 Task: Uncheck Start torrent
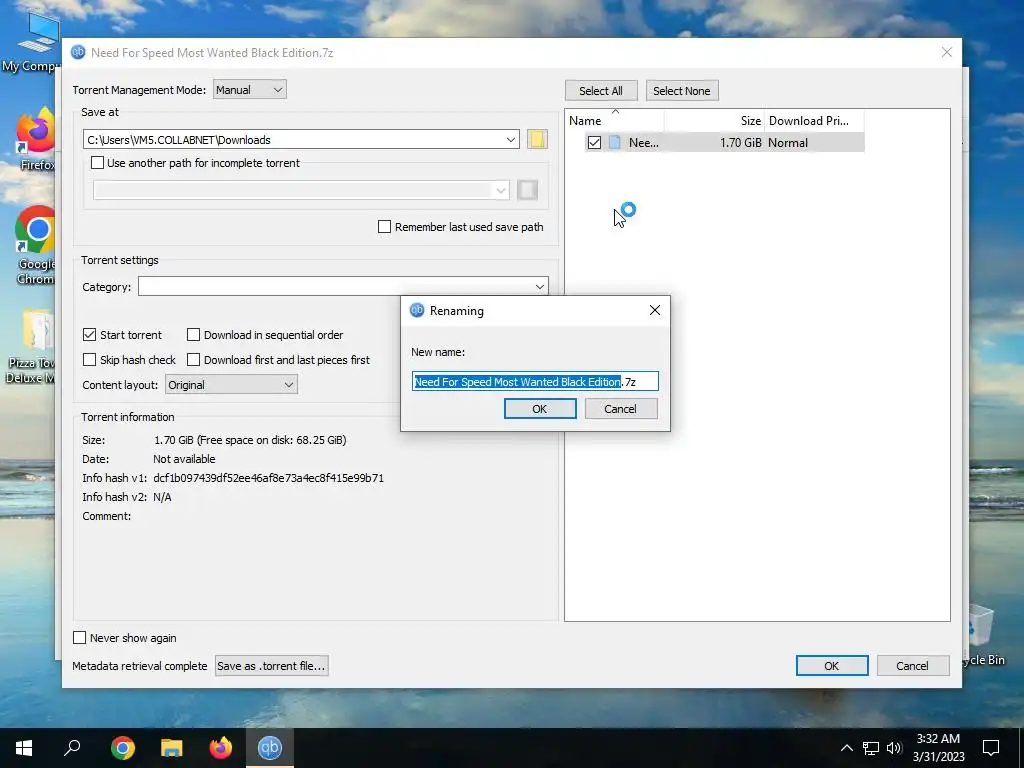(89, 335)
